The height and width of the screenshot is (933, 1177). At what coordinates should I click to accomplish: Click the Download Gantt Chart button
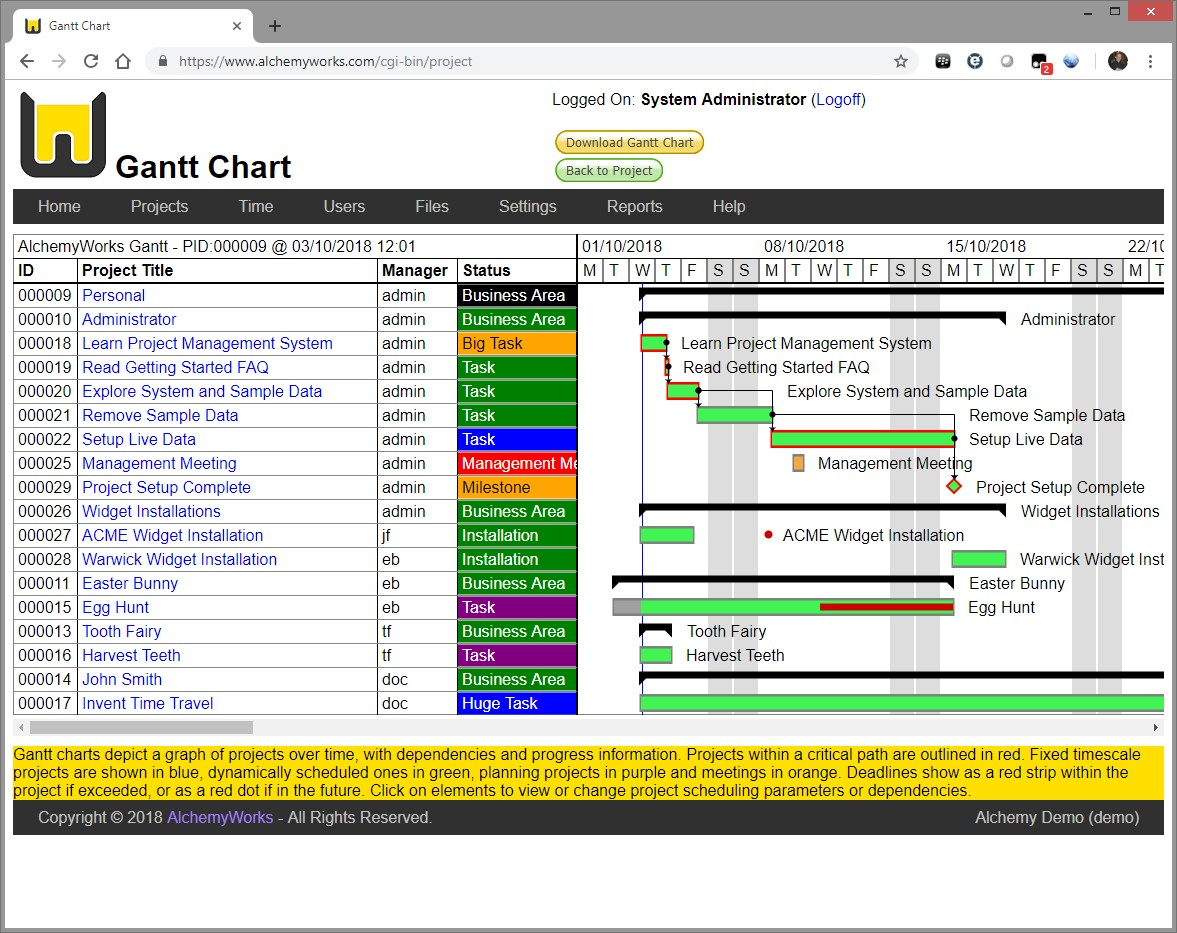629,143
